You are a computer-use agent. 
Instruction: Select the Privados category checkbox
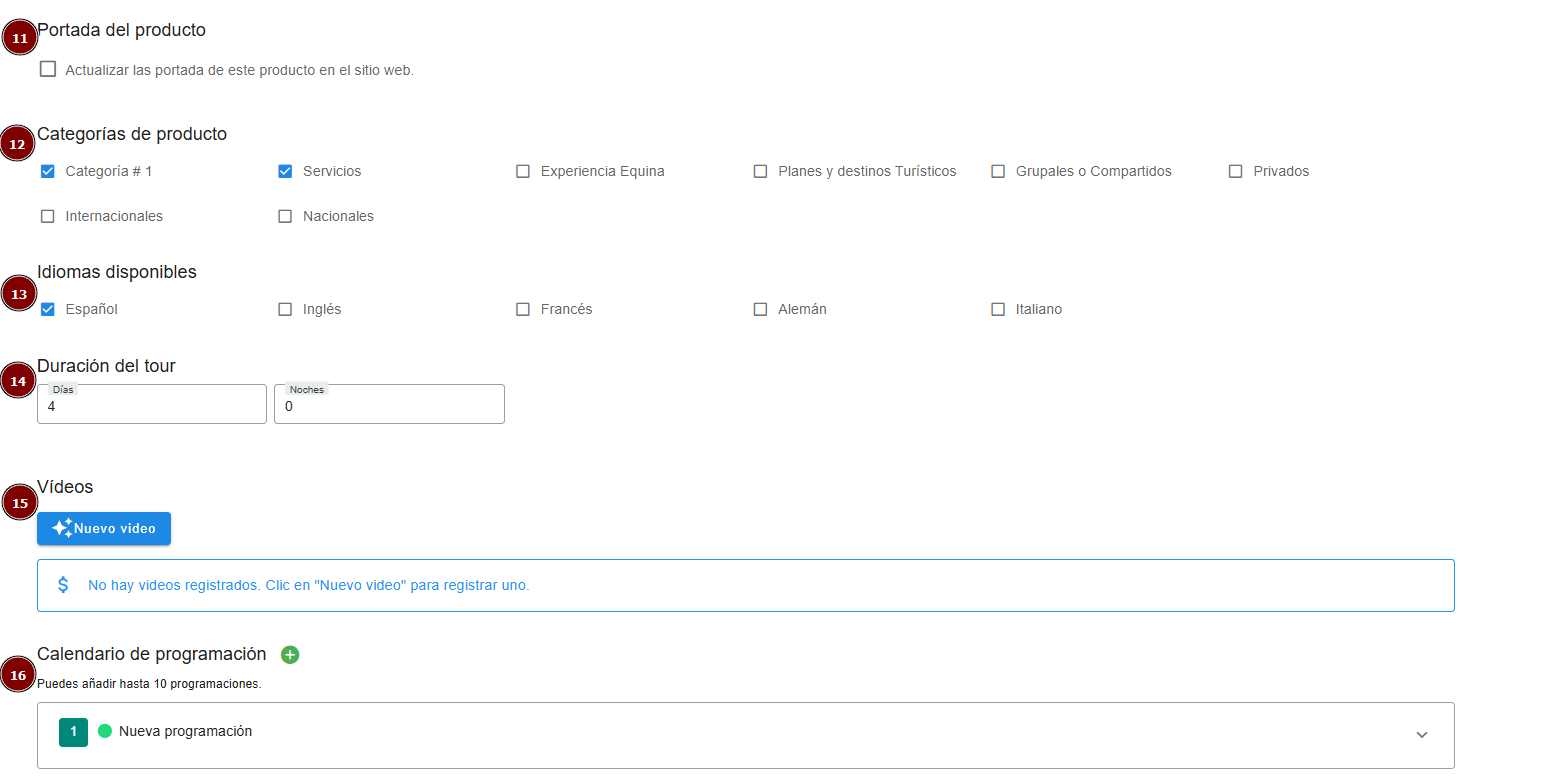[1235, 172]
